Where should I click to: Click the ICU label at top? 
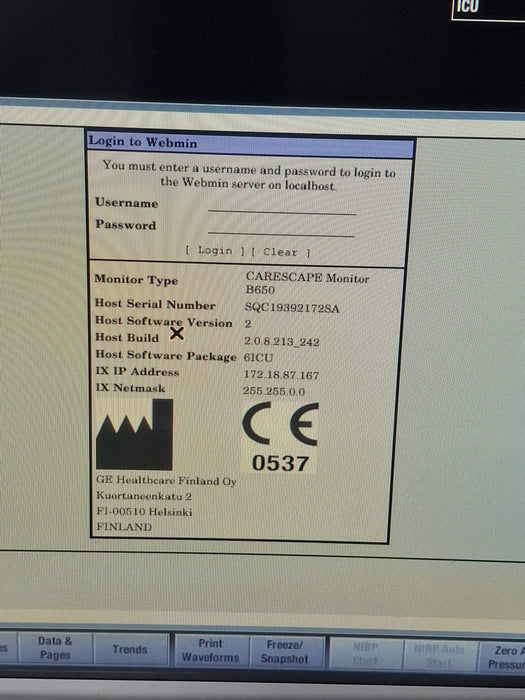467,6
